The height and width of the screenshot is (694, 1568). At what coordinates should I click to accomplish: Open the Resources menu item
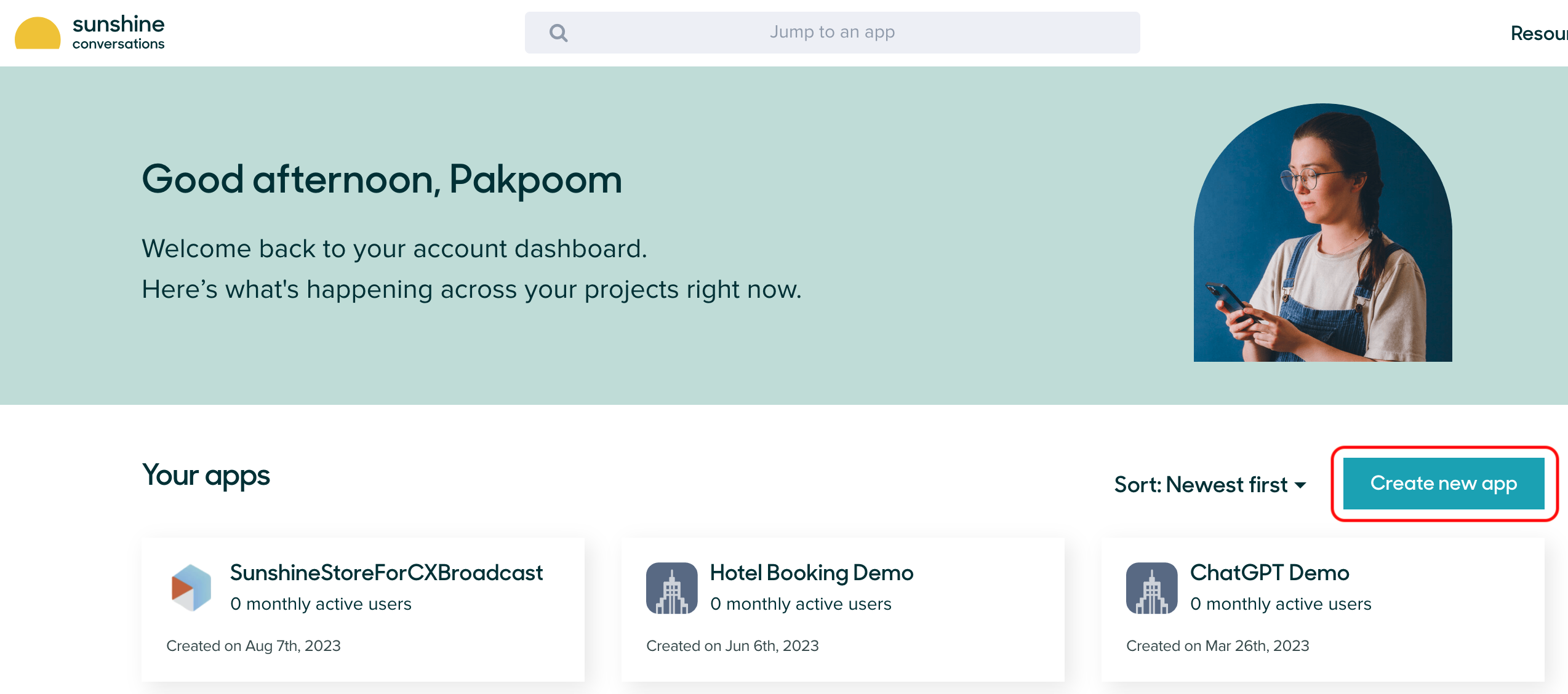[x=1539, y=33]
